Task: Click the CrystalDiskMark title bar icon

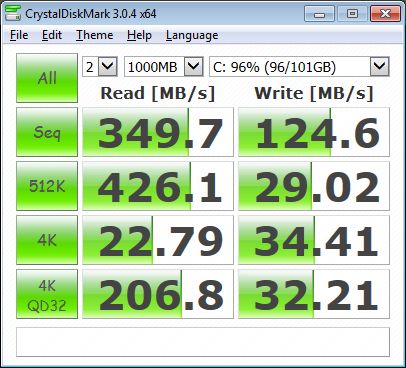Action: 13,14
